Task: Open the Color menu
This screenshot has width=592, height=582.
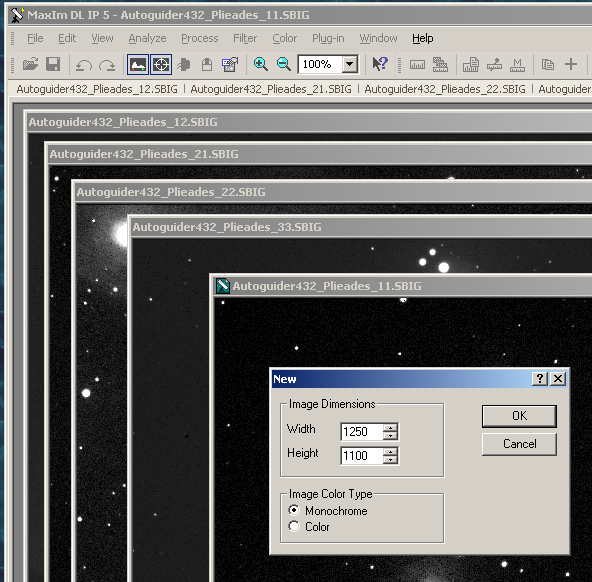Action: click(285, 38)
